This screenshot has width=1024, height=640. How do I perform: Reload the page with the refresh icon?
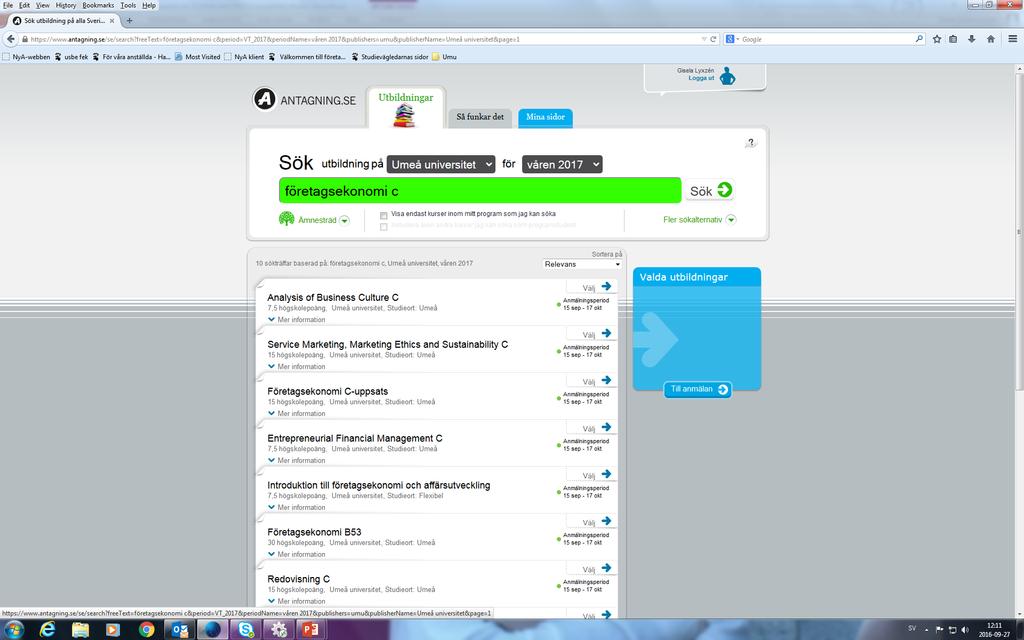click(713, 39)
